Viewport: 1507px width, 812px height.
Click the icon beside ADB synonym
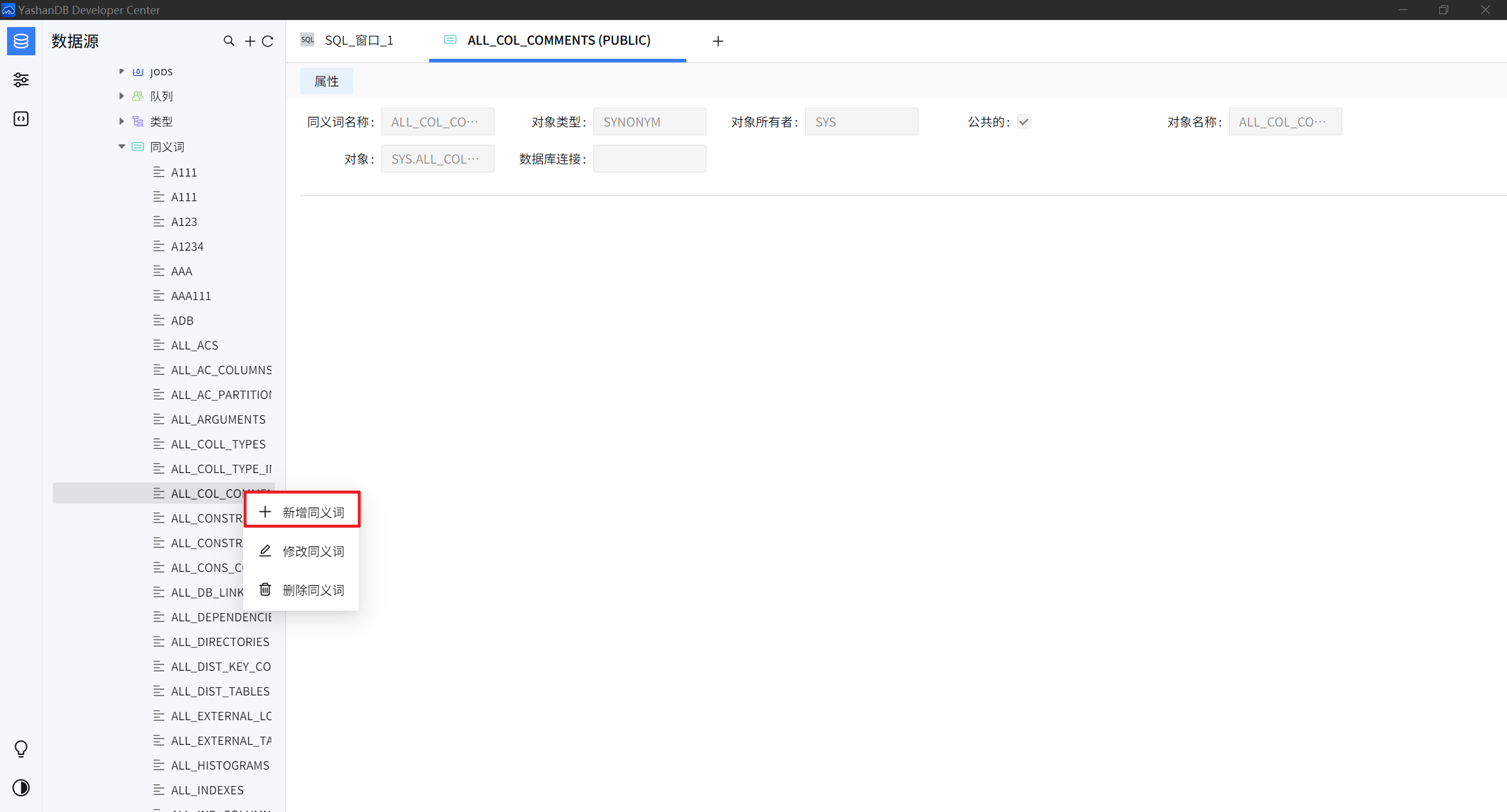click(159, 320)
